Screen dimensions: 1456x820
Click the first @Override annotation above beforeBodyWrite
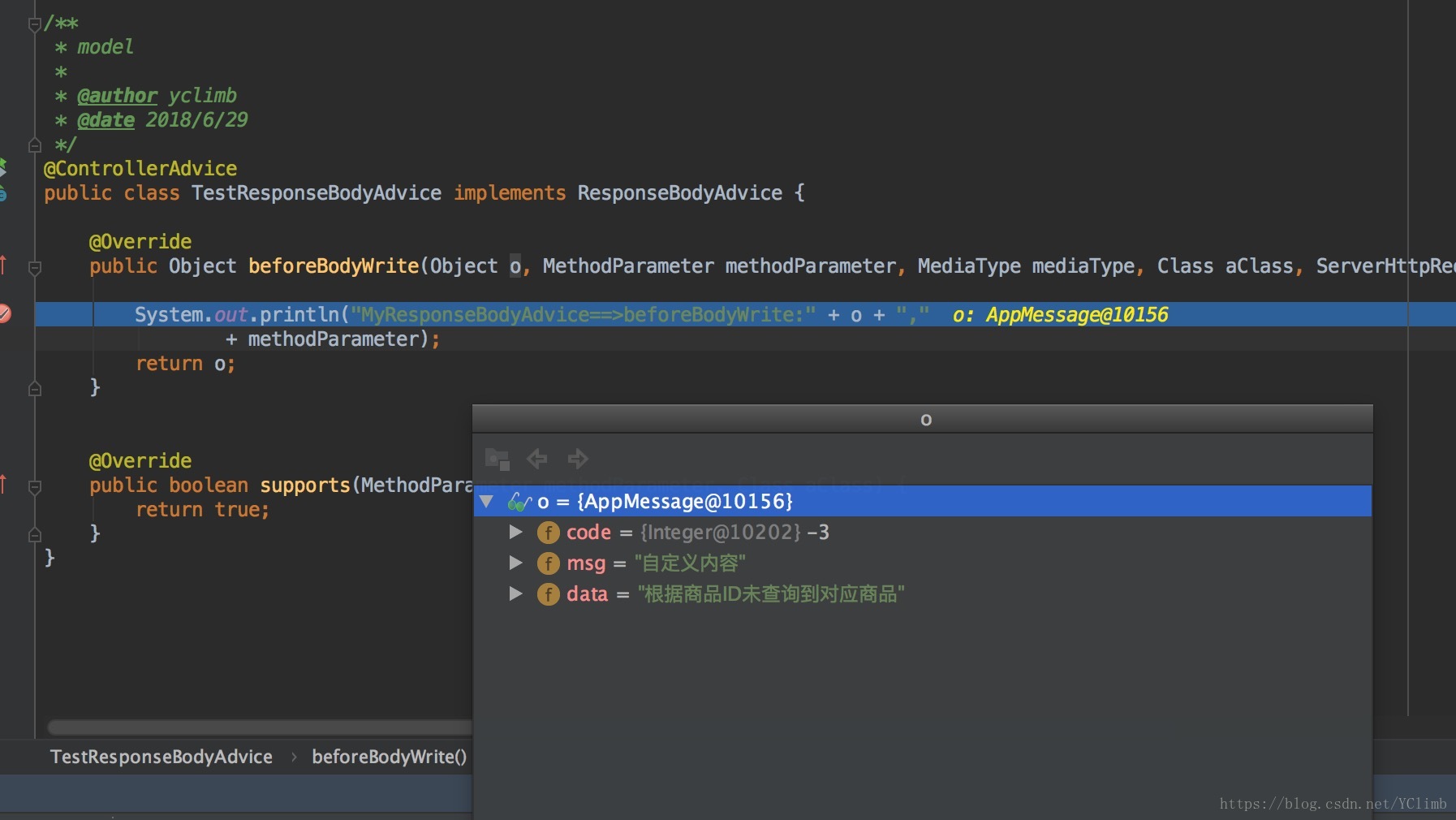coord(140,242)
